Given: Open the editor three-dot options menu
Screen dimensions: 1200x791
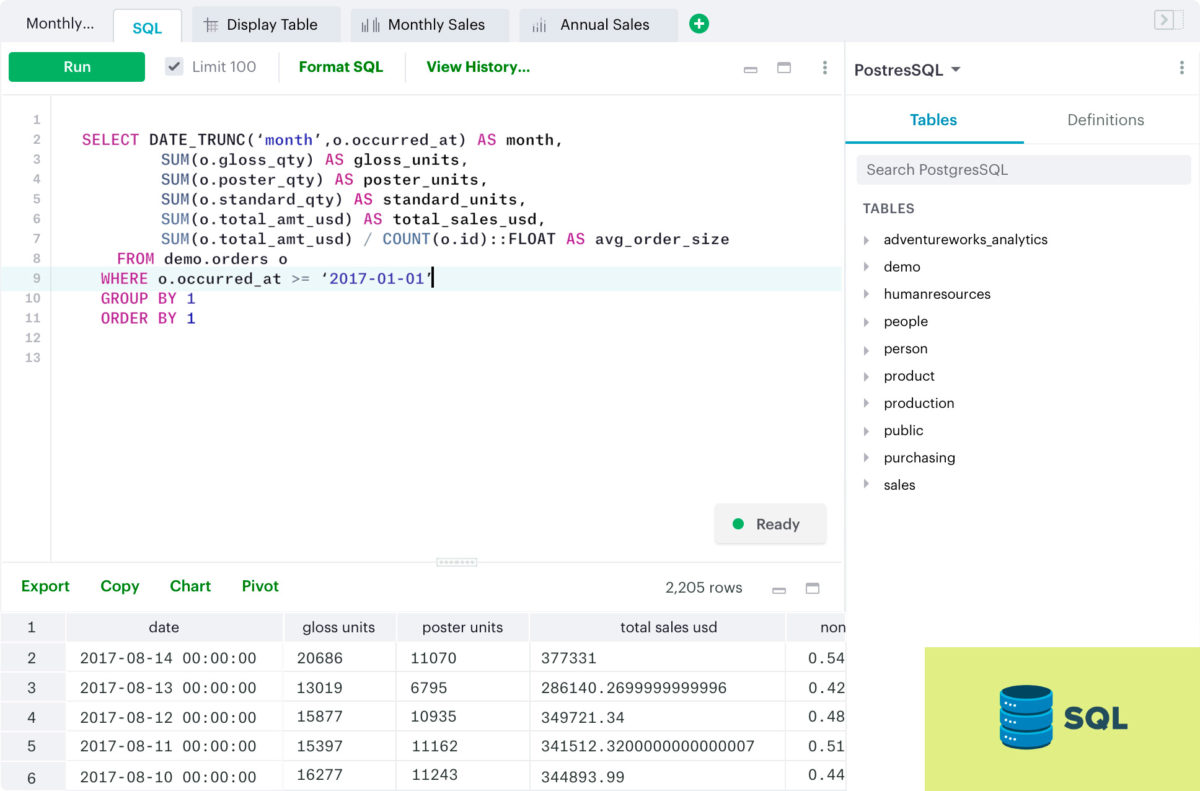Looking at the screenshot, I should pyautogui.click(x=824, y=68).
